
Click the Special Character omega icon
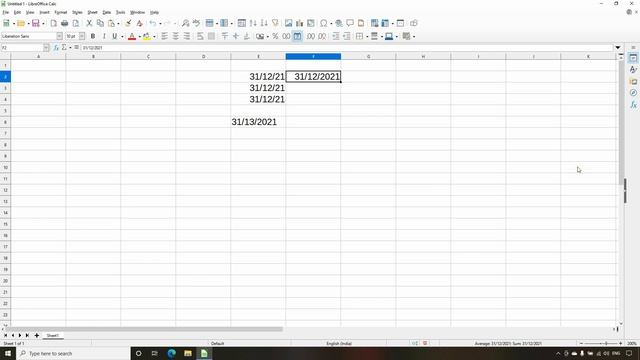click(324, 23)
